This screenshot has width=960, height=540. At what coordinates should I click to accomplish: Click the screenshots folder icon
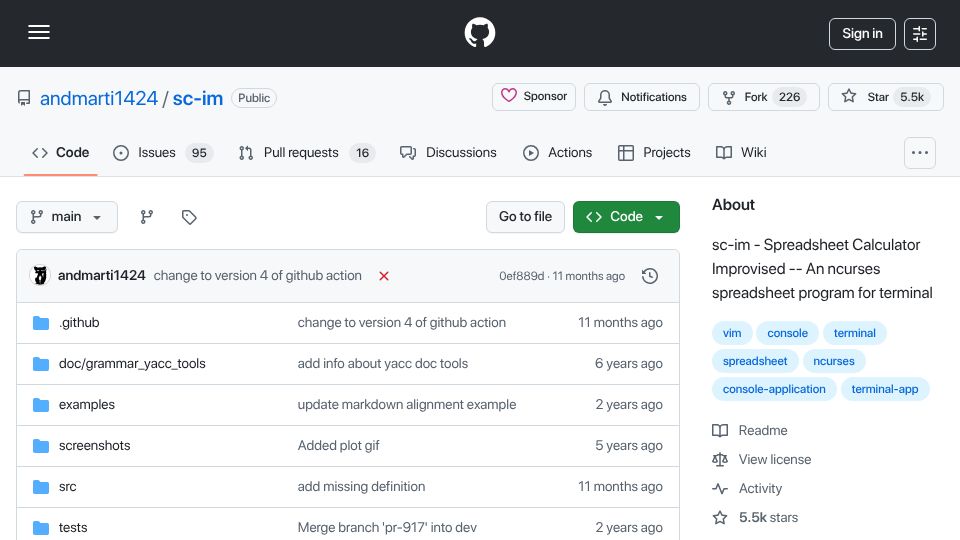(x=41, y=446)
